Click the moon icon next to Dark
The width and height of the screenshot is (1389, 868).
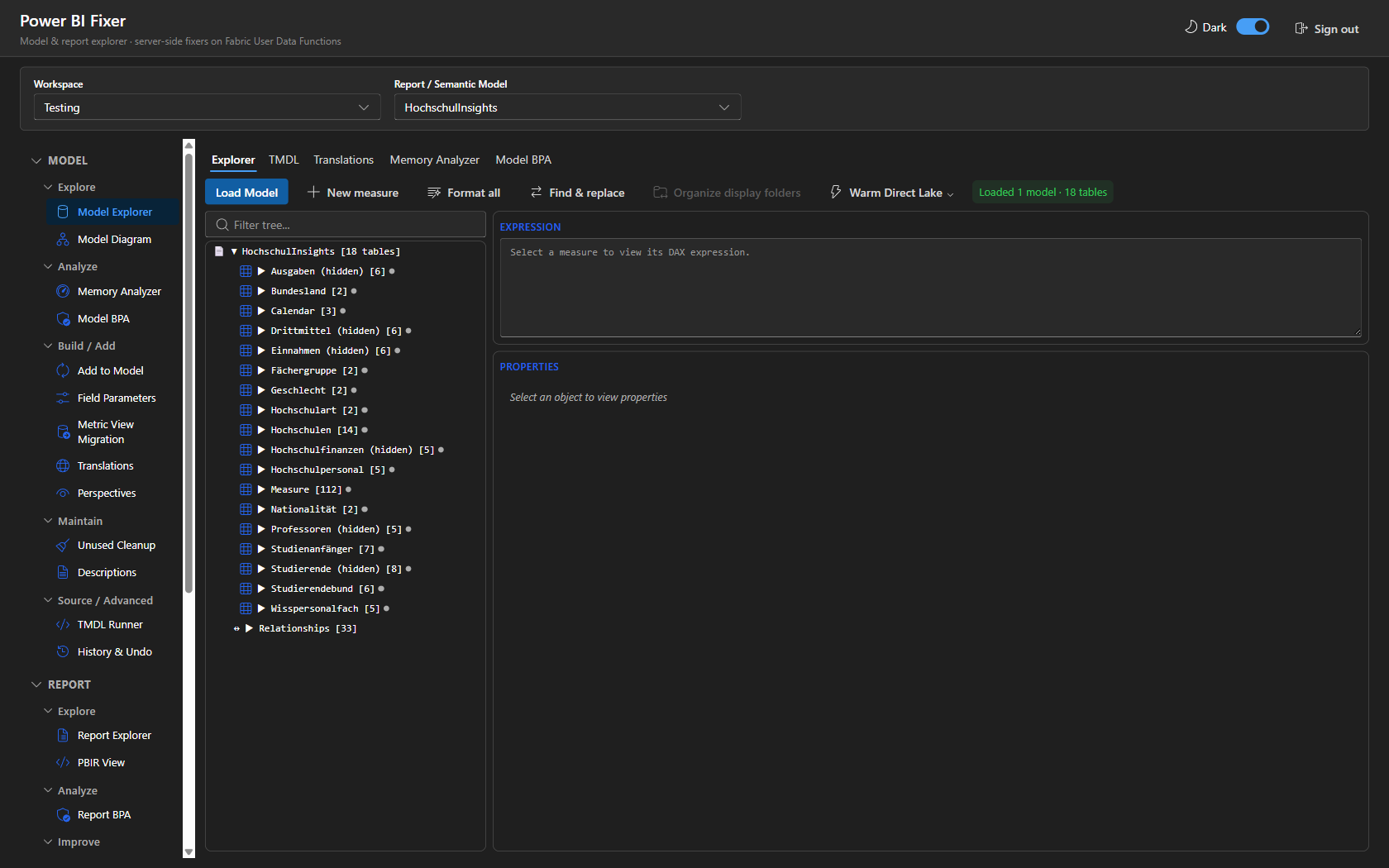click(1191, 26)
